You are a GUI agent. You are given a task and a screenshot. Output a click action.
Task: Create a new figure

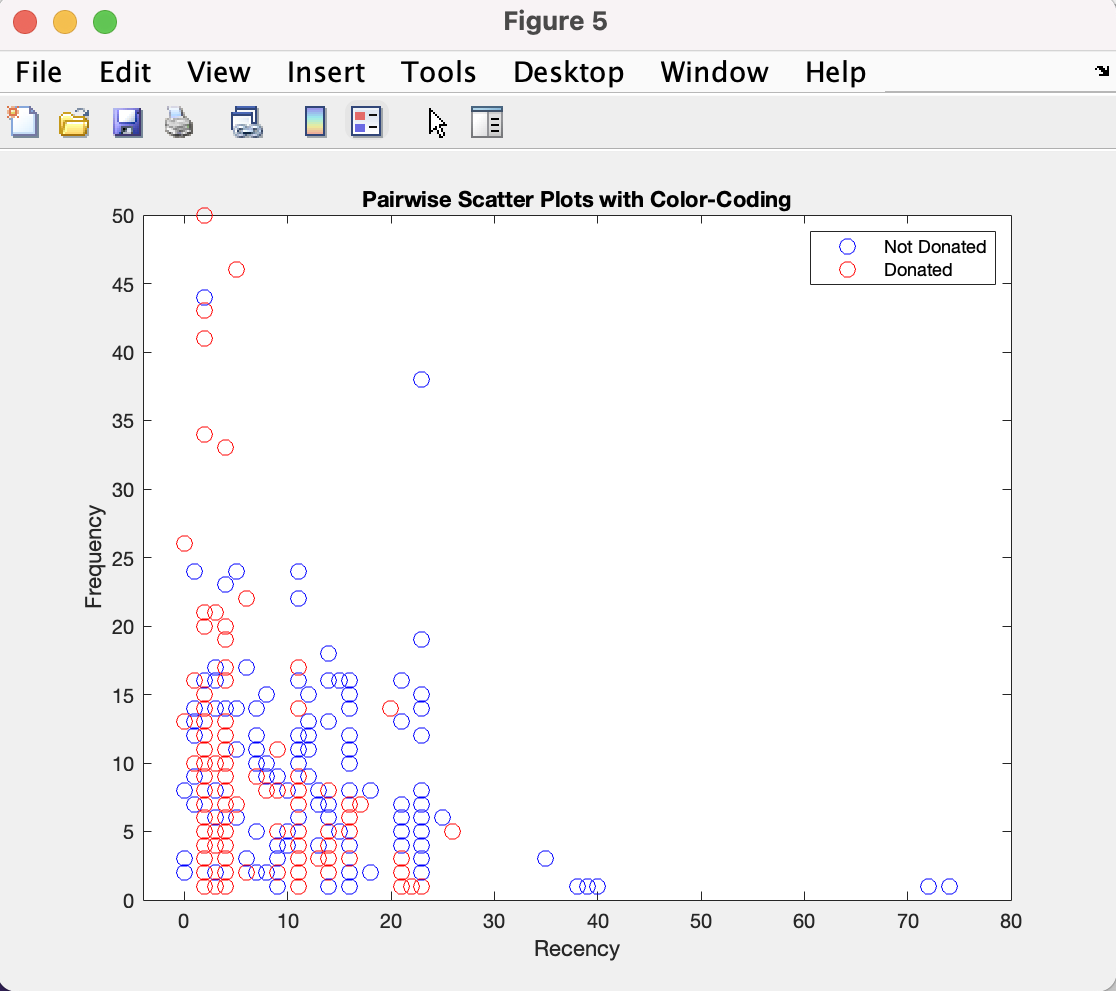(22, 121)
